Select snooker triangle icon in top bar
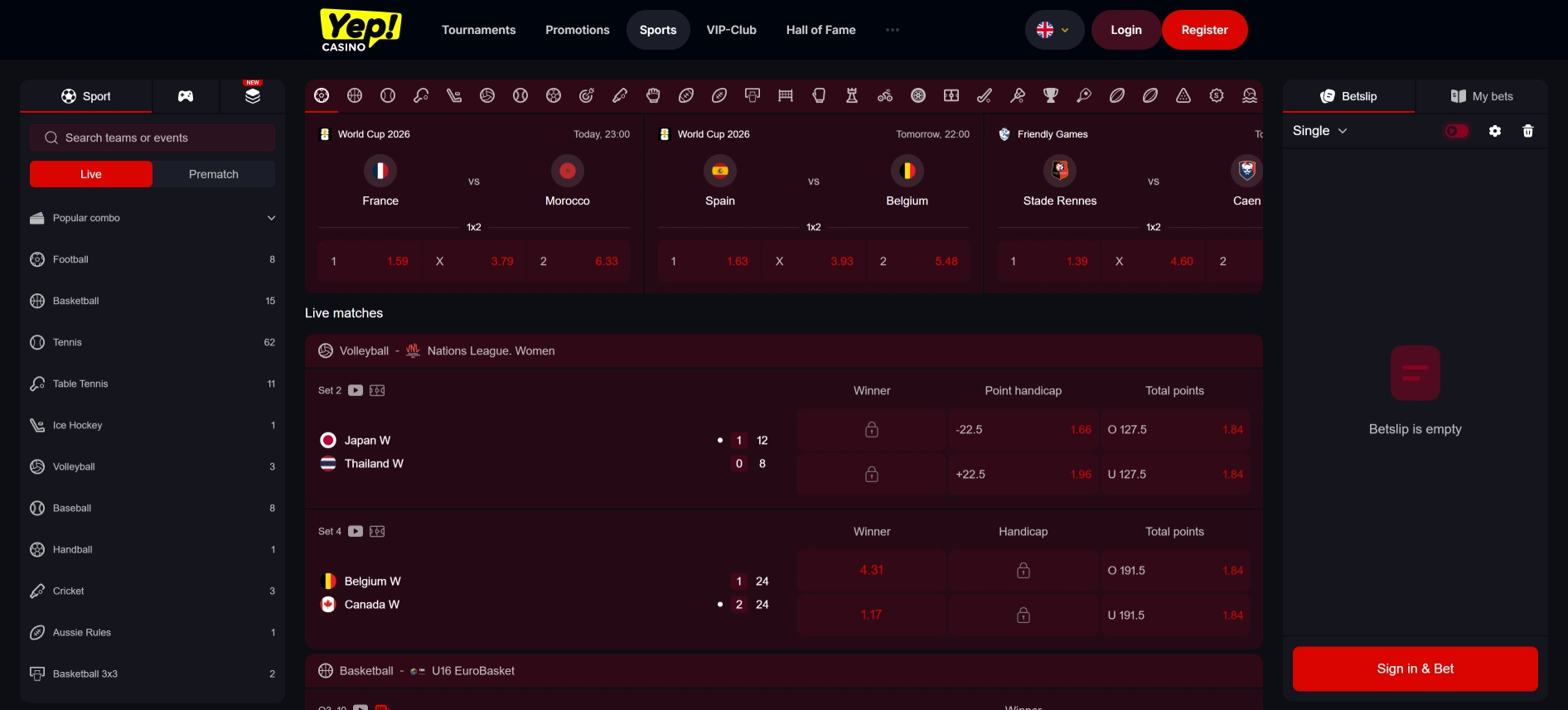 [x=1183, y=95]
